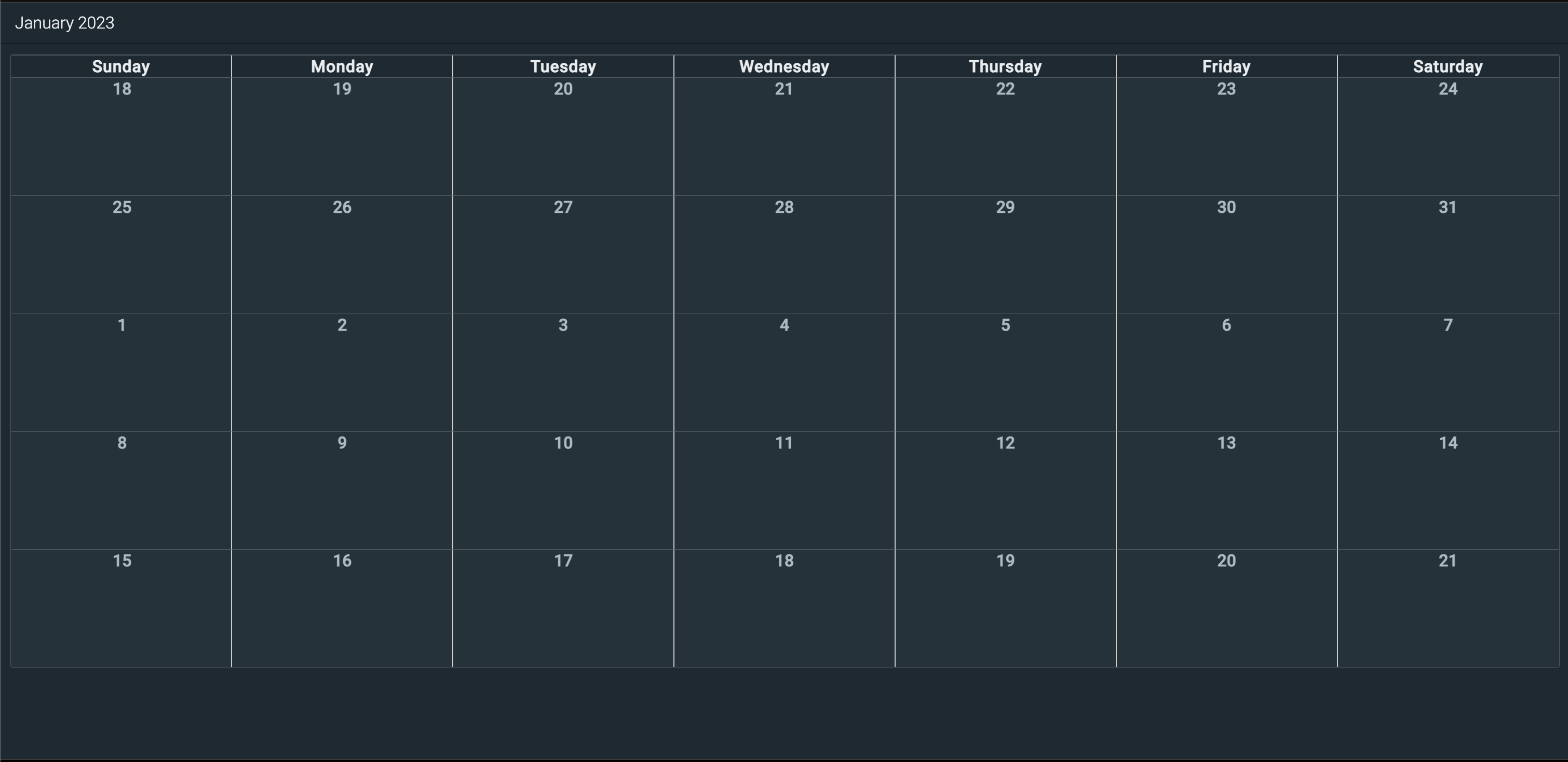Screen dimensions: 1568x762
Task: Select day 27 in the Tuesday column
Action: (563, 208)
